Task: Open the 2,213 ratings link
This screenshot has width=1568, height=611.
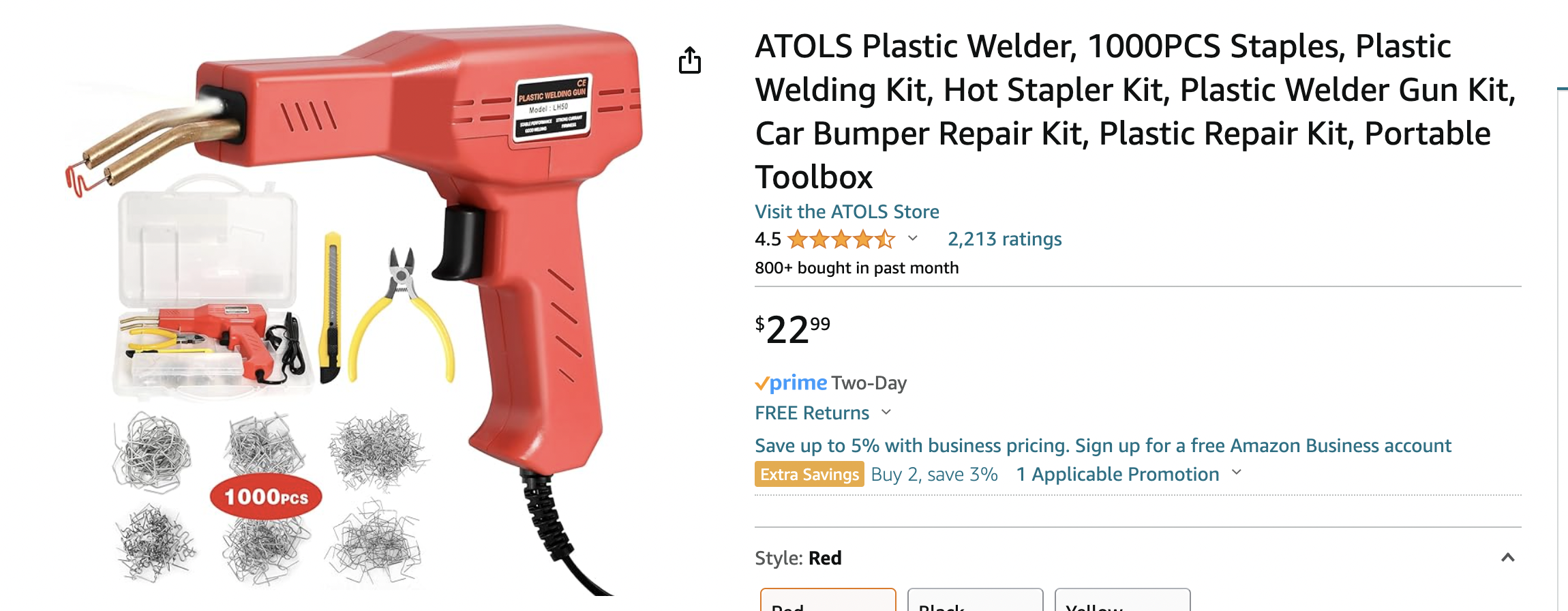Action: click(x=1004, y=239)
